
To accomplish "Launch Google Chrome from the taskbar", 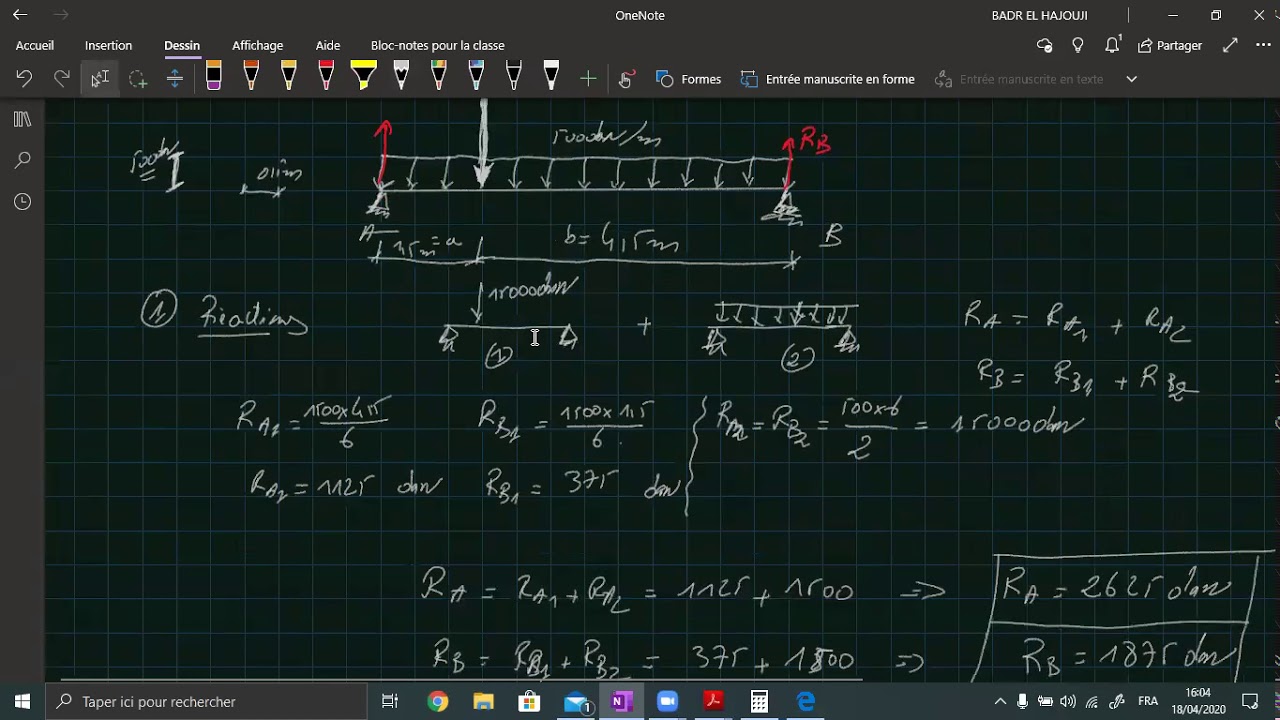I will coord(438,702).
